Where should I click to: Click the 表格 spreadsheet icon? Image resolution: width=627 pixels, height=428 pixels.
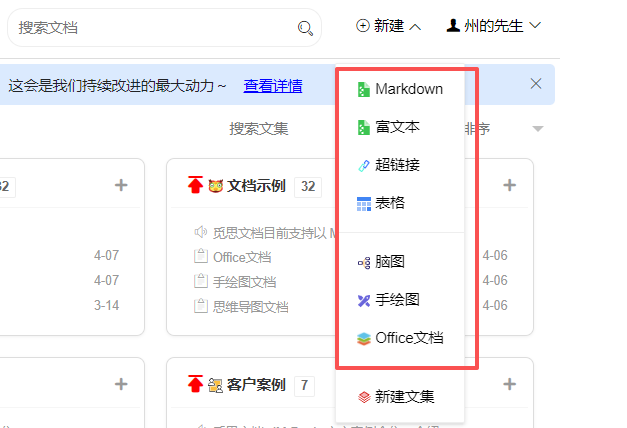pyautogui.click(x=363, y=204)
